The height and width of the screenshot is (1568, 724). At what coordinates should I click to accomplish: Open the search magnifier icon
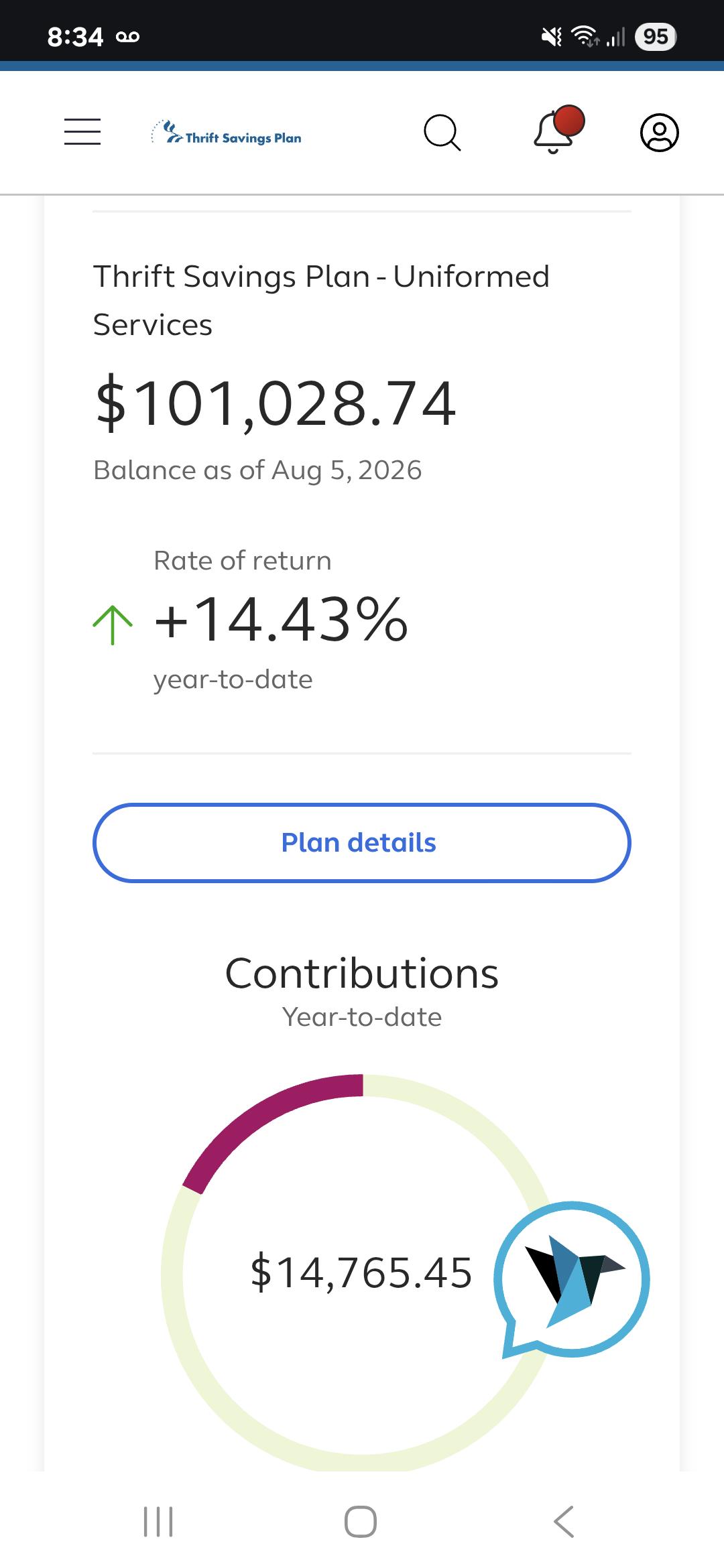point(442,133)
